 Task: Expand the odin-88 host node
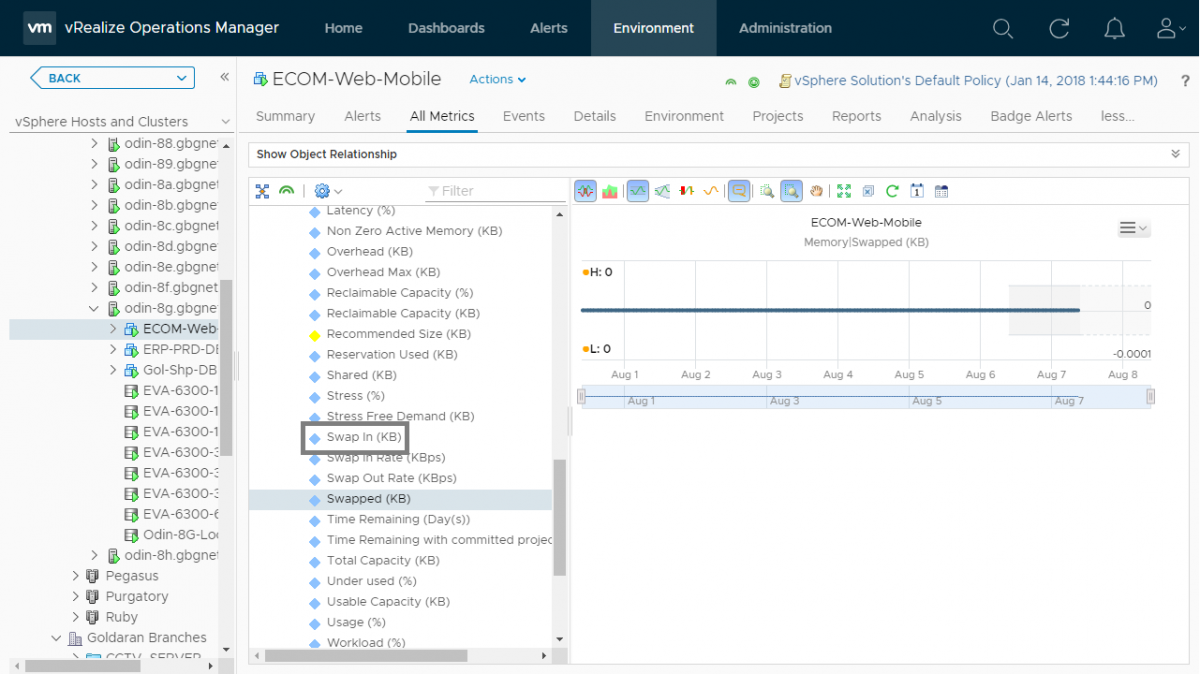click(95, 143)
